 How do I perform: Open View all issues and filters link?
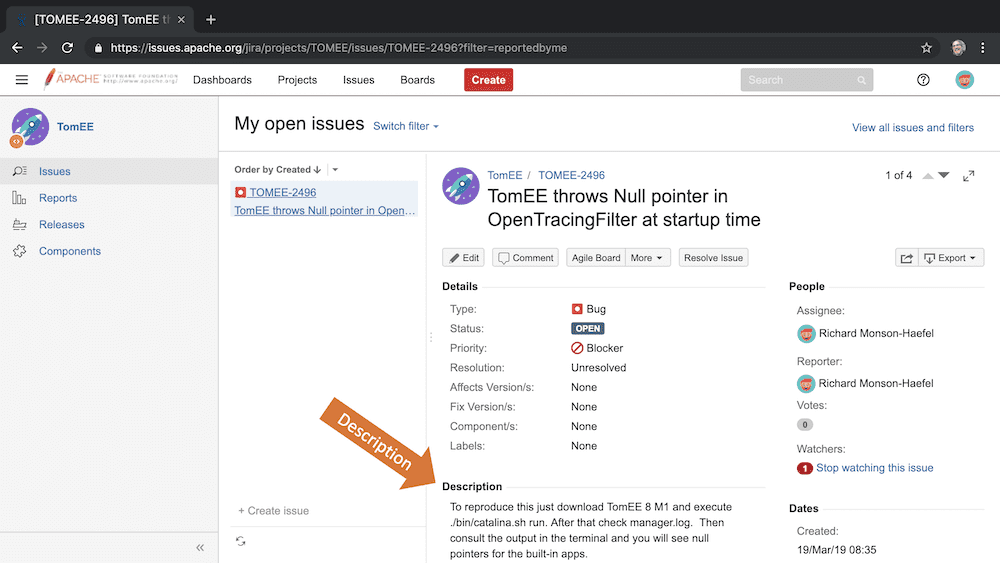pyautogui.click(x=913, y=128)
